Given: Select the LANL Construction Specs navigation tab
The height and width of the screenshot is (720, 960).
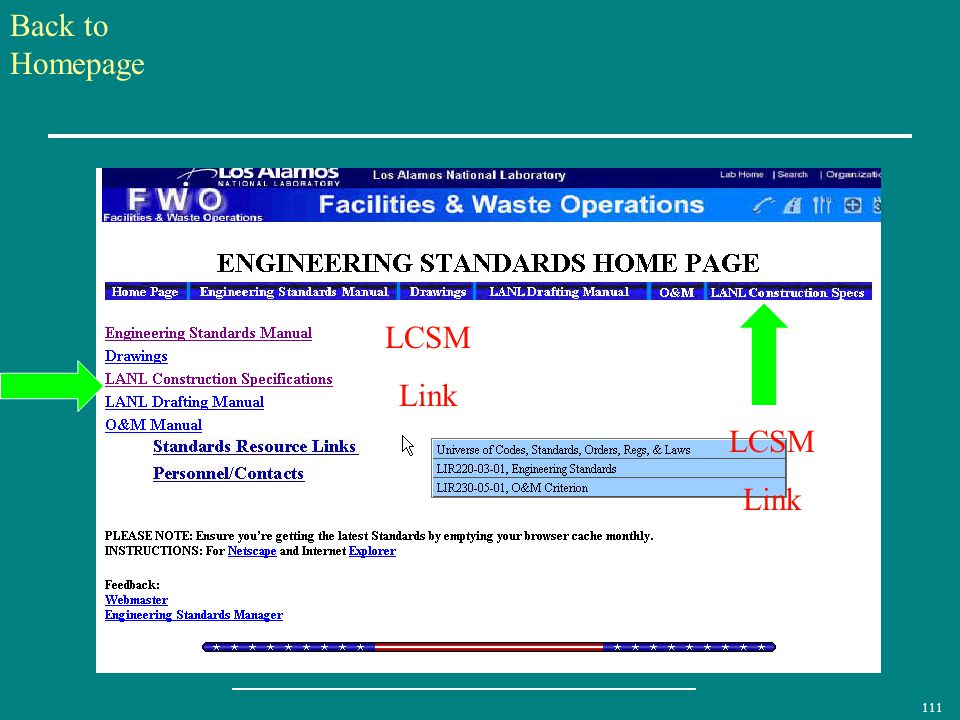Looking at the screenshot, I should (787, 292).
